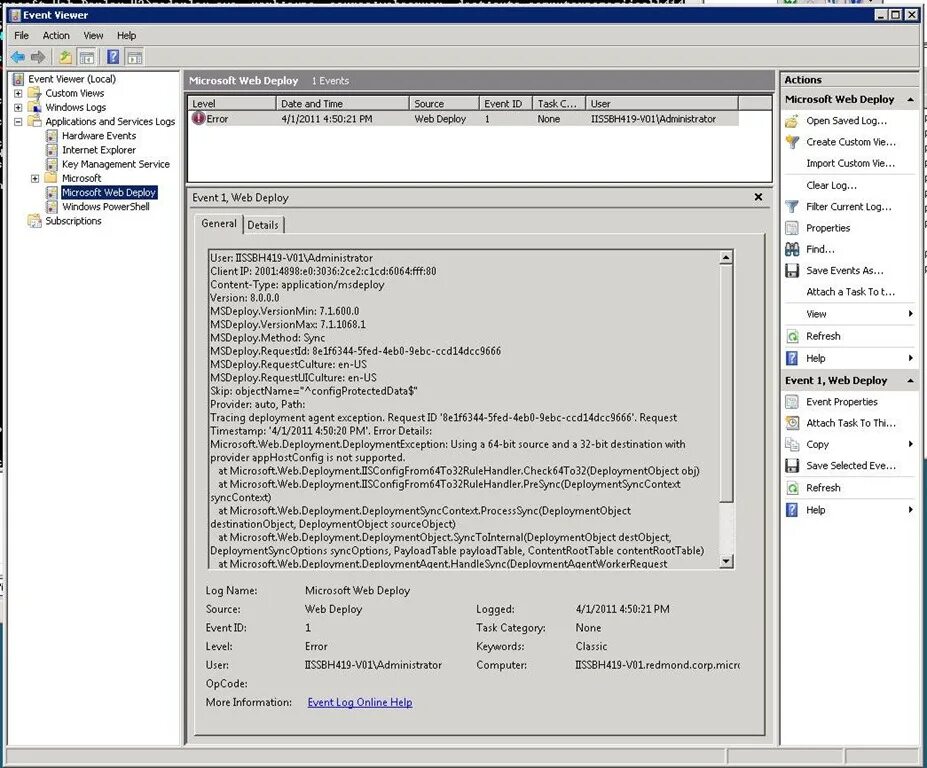Collapse the Event 1, Web Deploy section
Image resolution: width=927 pixels, height=768 pixels.
(908, 380)
